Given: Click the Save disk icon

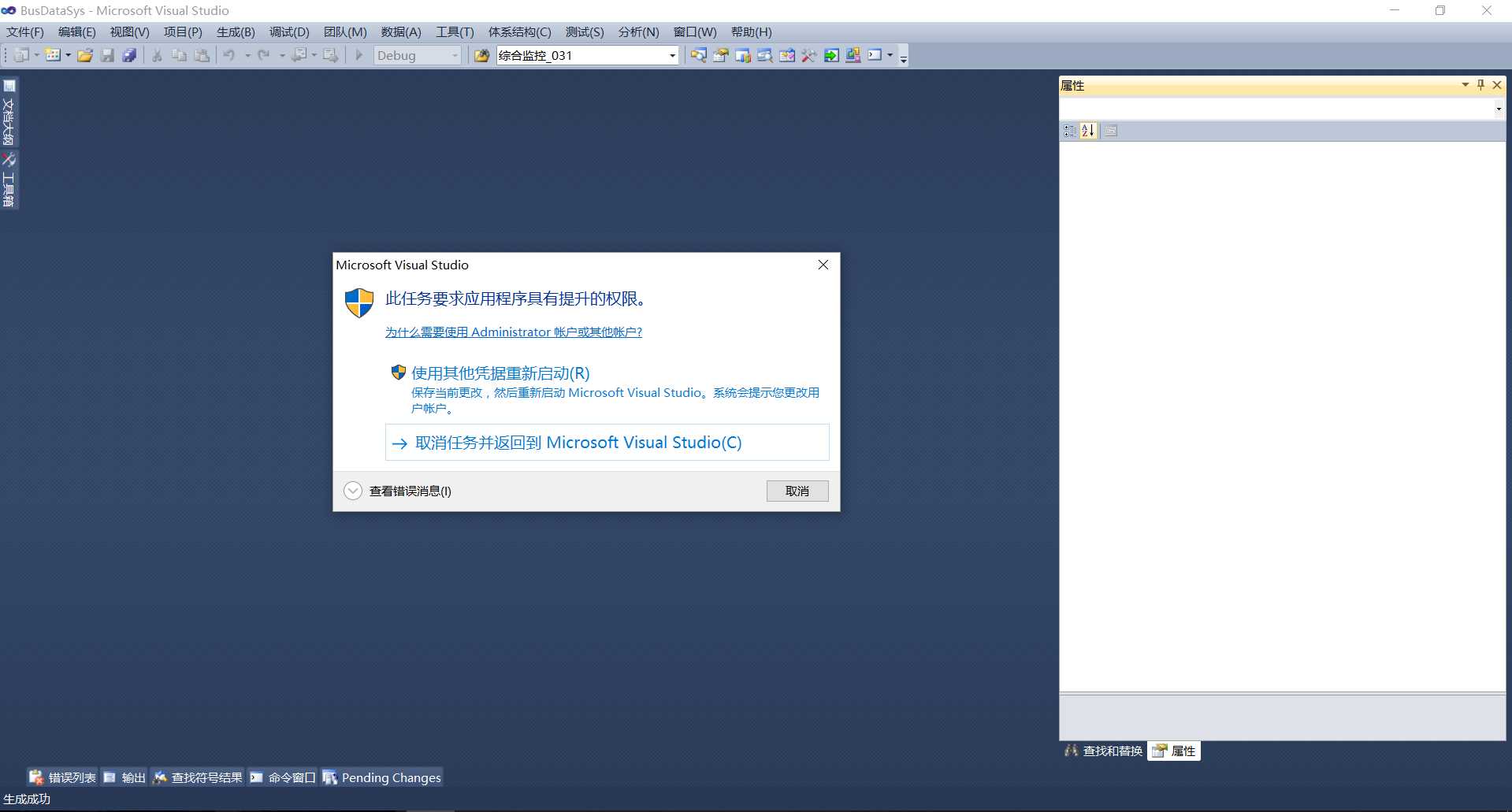Looking at the screenshot, I should (x=107, y=55).
